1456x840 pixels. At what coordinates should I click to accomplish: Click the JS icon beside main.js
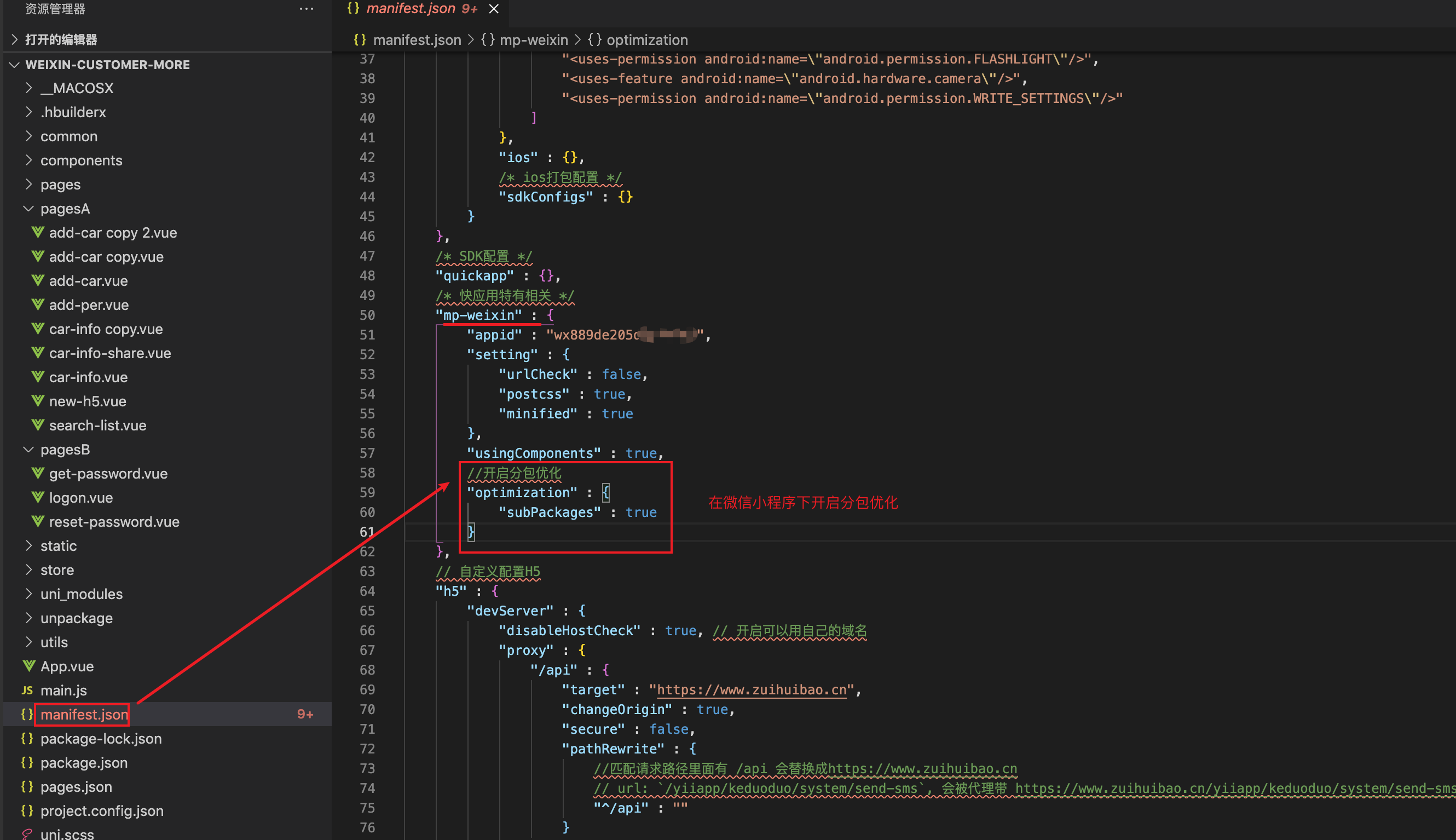[27, 690]
